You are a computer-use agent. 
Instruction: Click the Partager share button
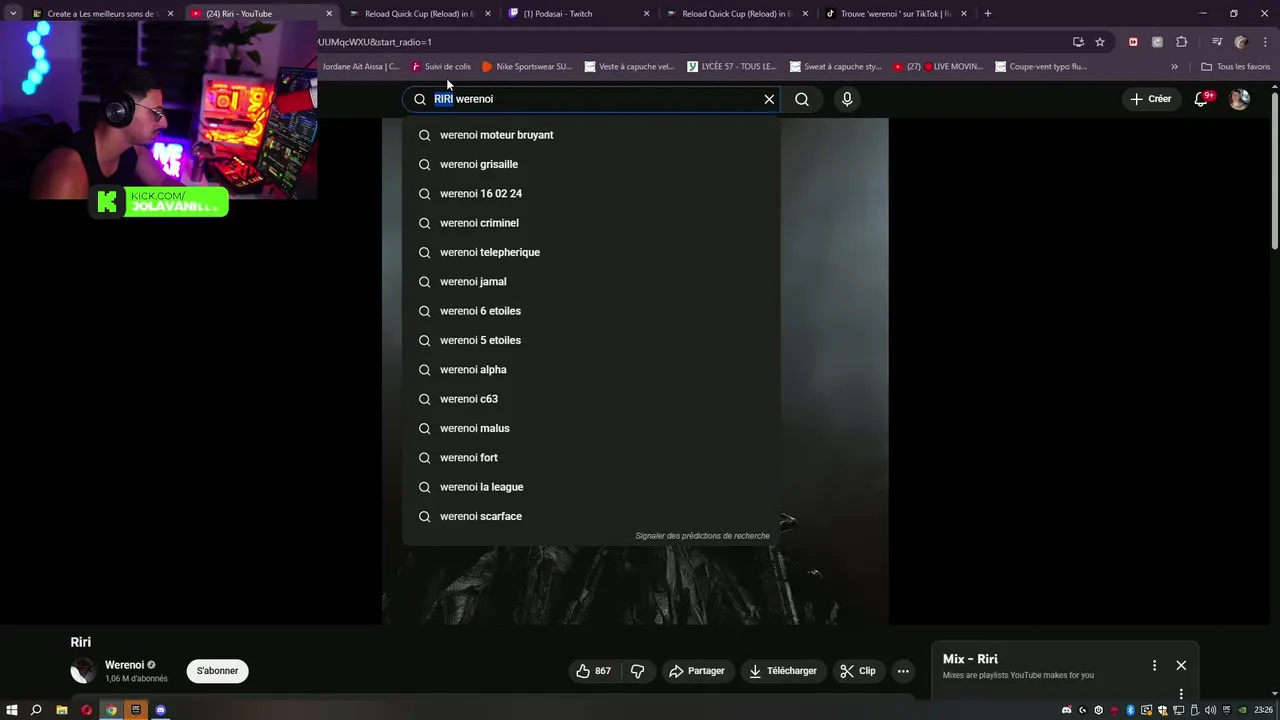(x=697, y=671)
